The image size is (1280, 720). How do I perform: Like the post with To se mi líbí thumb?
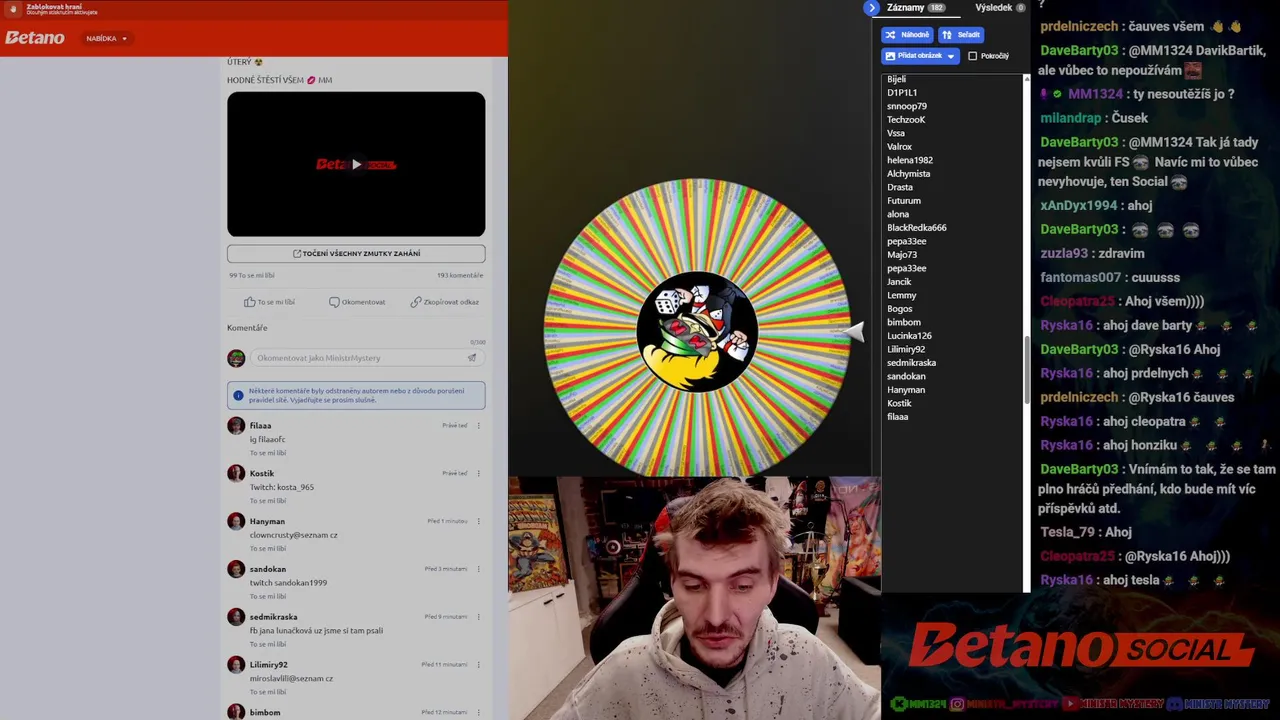[x=269, y=302]
